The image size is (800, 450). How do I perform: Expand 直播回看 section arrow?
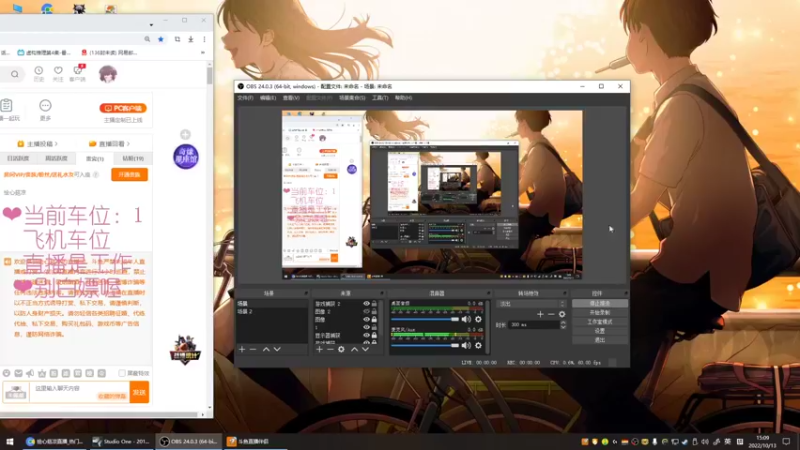click(x=128, y=144)
